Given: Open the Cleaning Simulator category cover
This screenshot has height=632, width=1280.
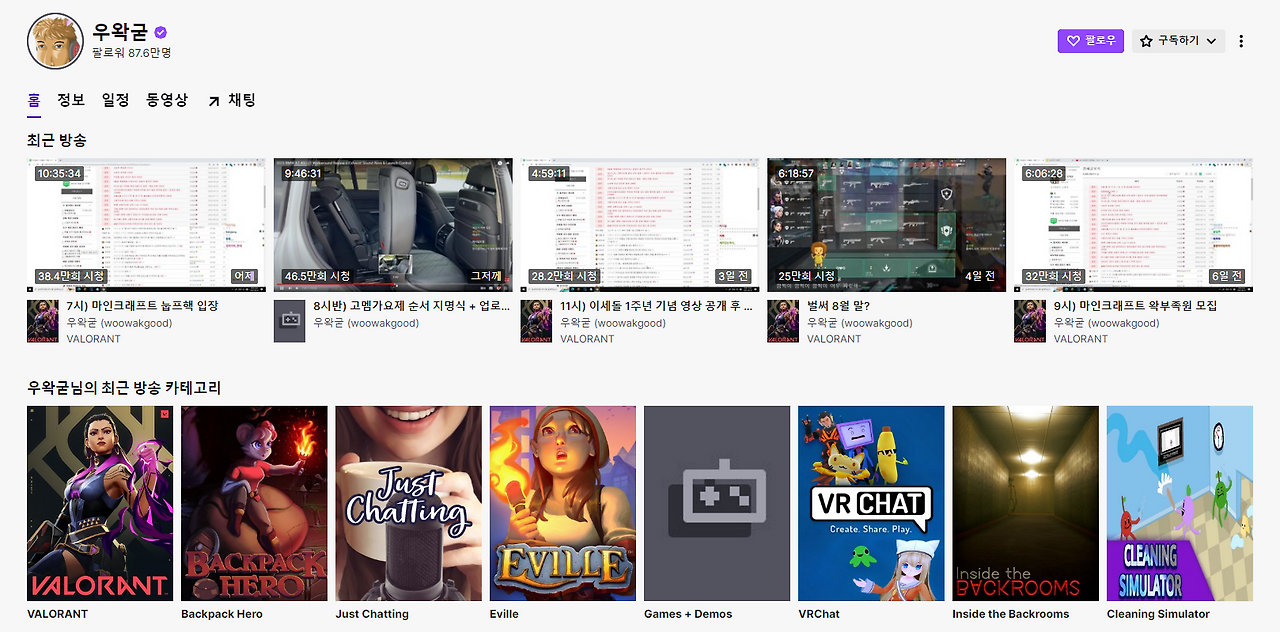Looking at the screenshot, I should coord(1180,503).
